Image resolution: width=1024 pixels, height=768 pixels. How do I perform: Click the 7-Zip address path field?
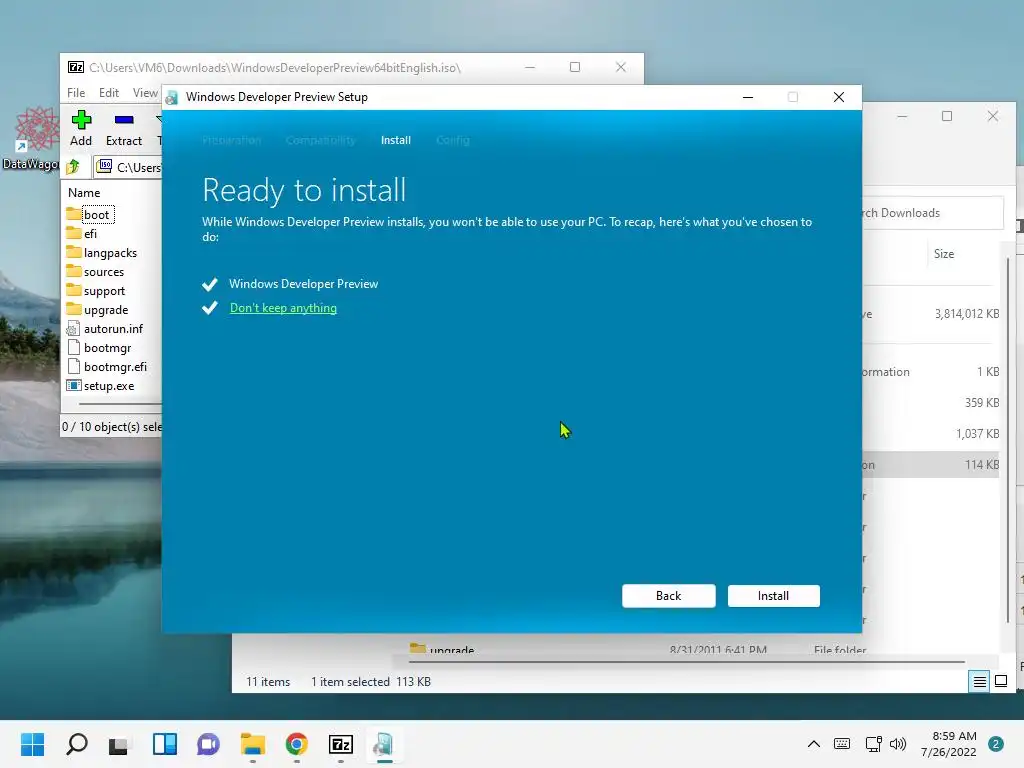click(x=129, y=167)
